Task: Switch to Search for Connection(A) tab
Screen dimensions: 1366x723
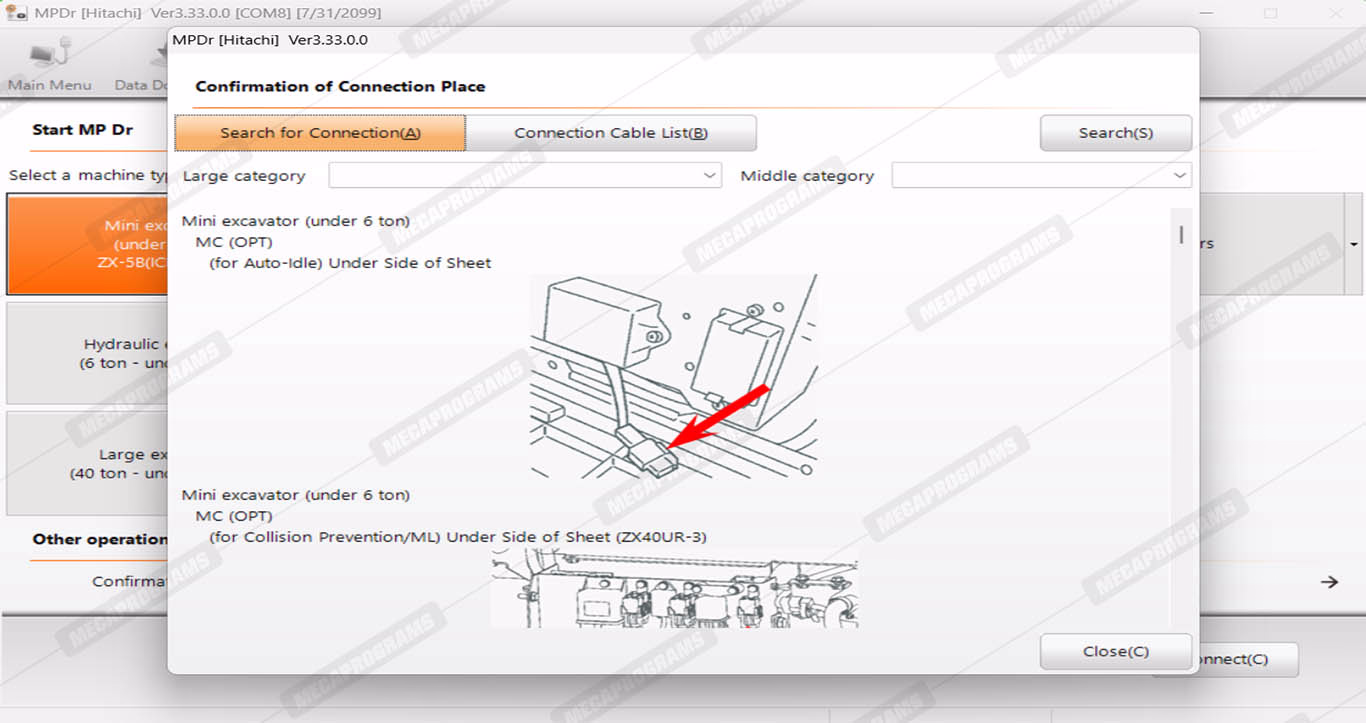Action: tap(320, 133)
